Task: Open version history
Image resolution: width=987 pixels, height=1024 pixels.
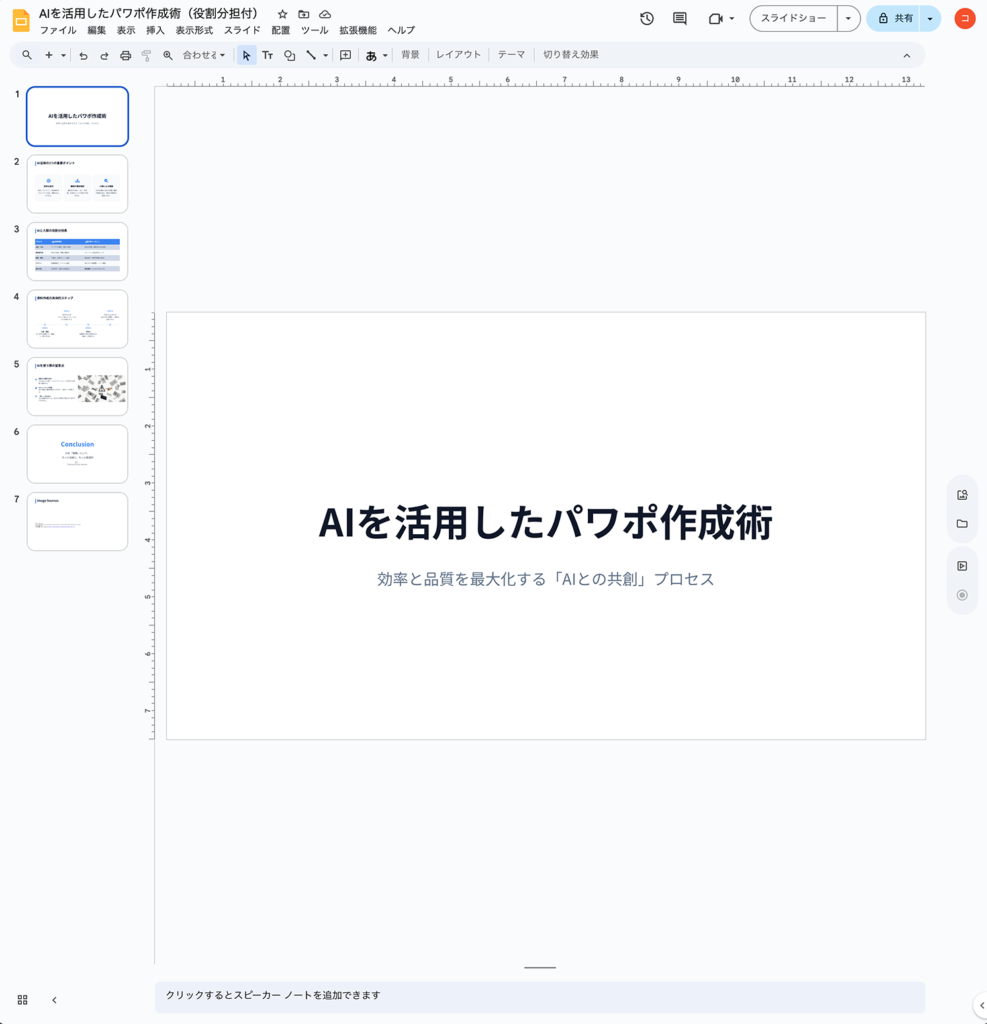Action: 646,18
